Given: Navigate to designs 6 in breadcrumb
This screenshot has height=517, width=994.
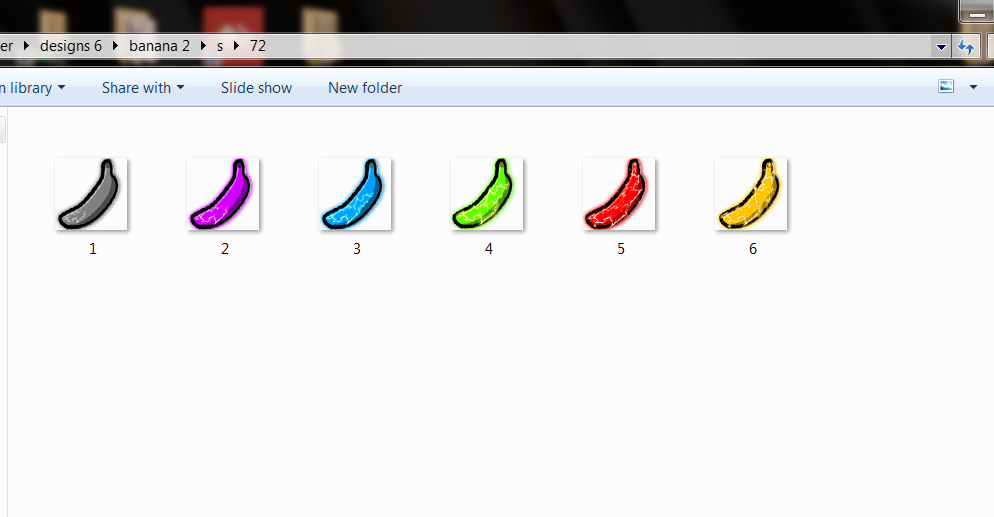Looking at the screenshot, I should click(x=70, y=46).
